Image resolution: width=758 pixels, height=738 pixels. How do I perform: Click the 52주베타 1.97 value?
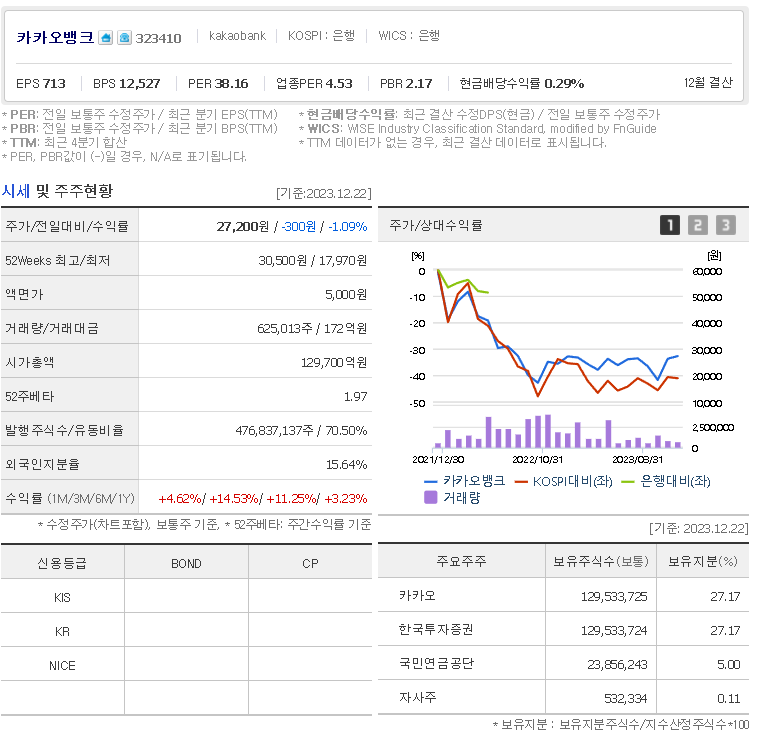point(355,397)
